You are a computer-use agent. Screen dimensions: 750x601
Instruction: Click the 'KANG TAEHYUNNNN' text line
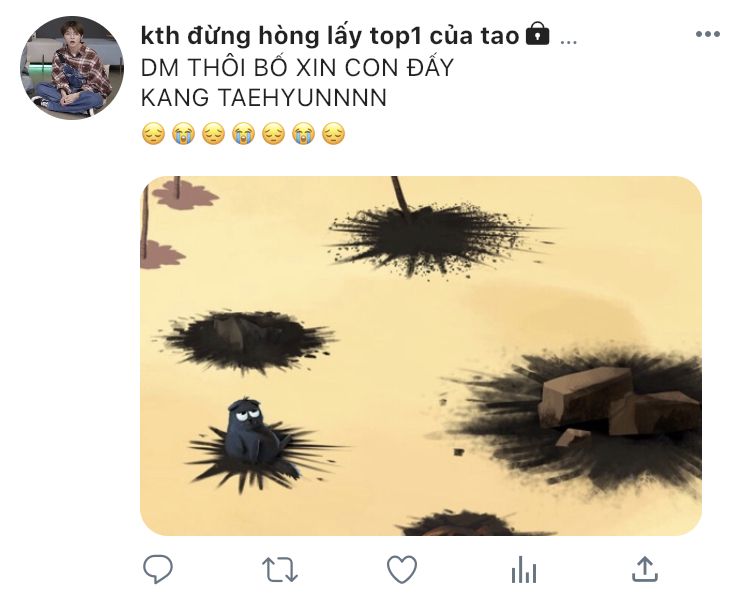tap(264, 98)
